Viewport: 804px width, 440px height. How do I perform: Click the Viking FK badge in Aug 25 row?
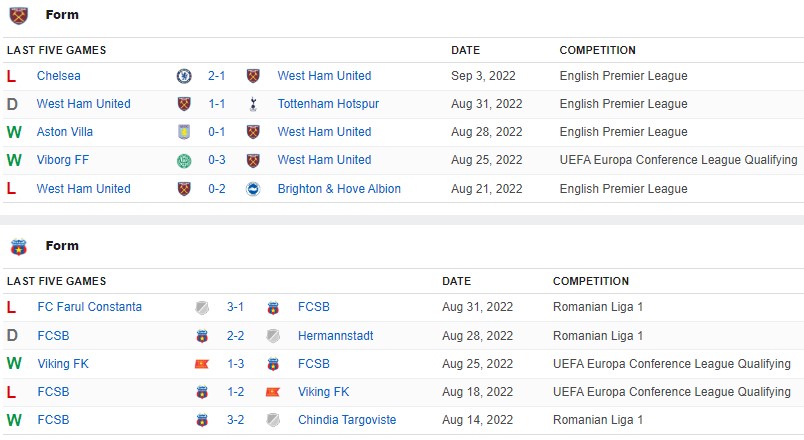pos(202,364)
